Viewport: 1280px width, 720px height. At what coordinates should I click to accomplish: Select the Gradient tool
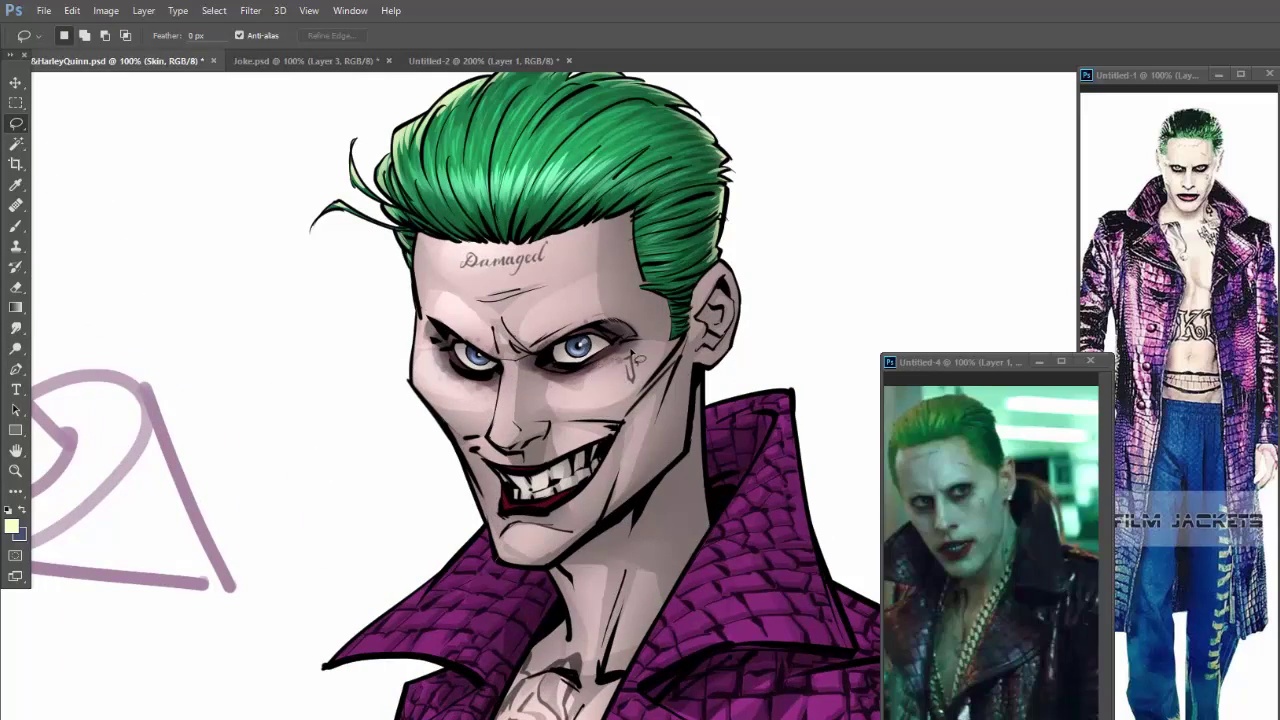(16, 308)
